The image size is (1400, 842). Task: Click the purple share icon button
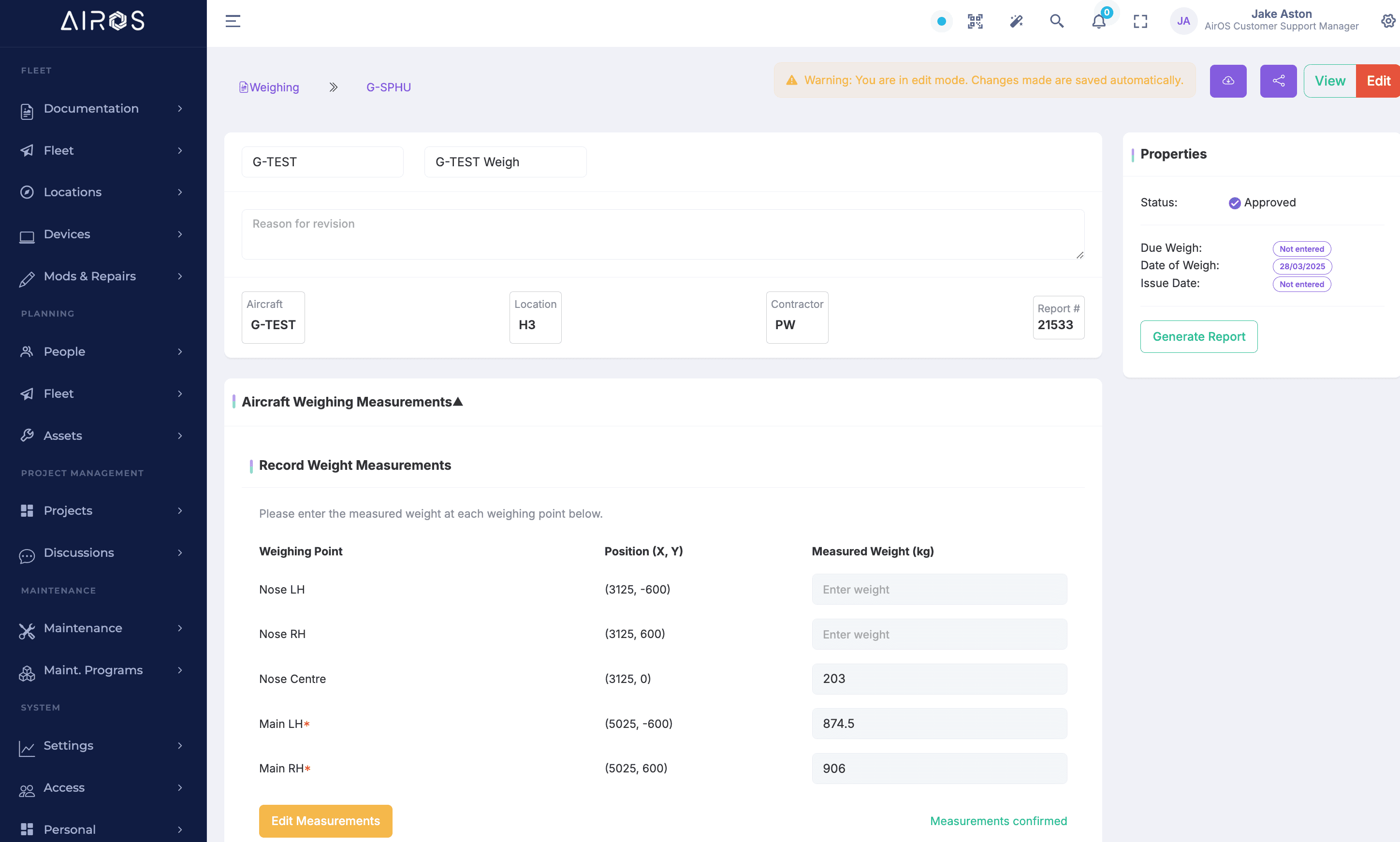1278,81
